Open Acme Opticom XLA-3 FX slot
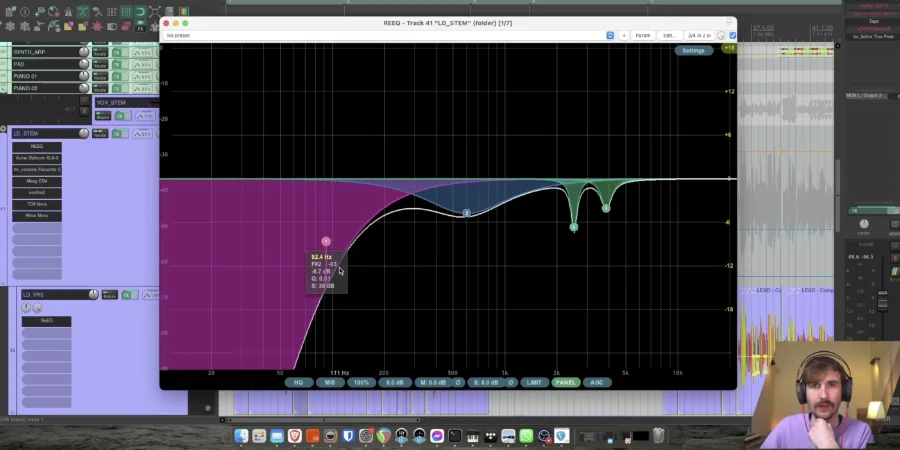 [37, 158]
